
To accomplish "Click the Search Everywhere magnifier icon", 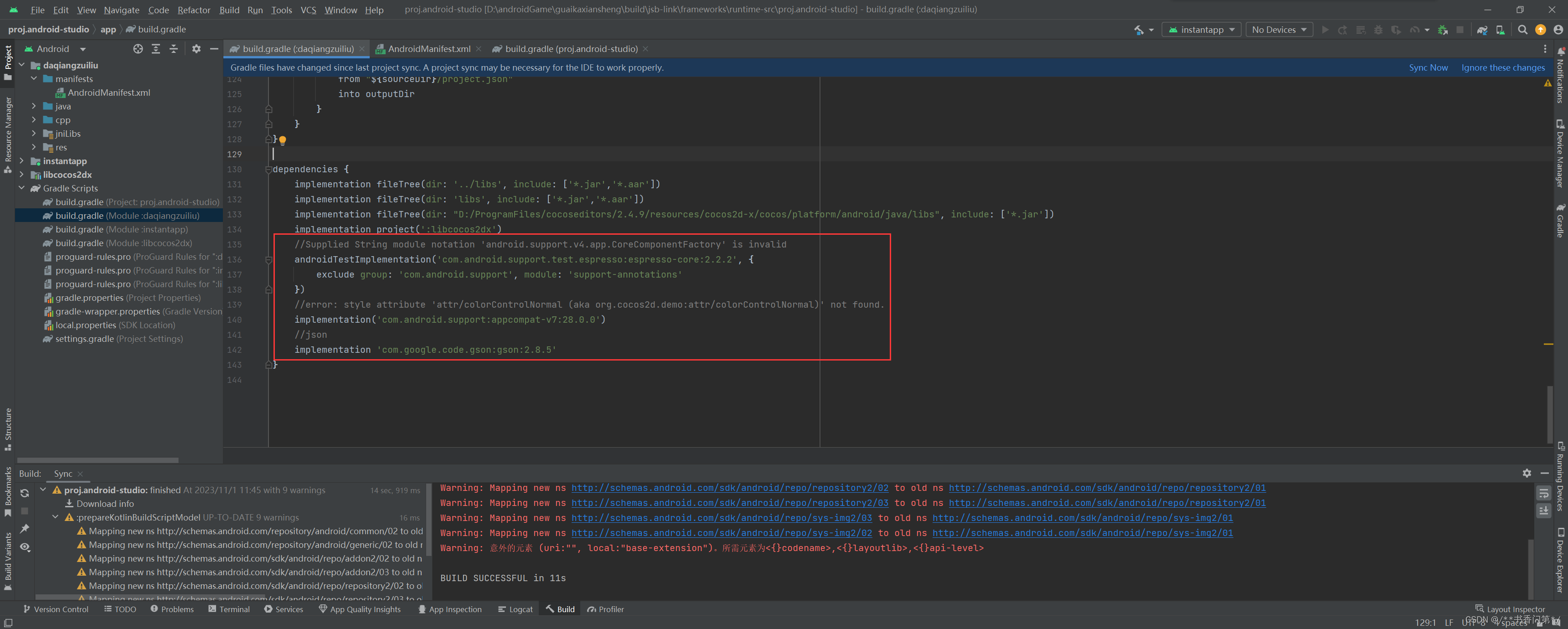I will pos(1522,30).
